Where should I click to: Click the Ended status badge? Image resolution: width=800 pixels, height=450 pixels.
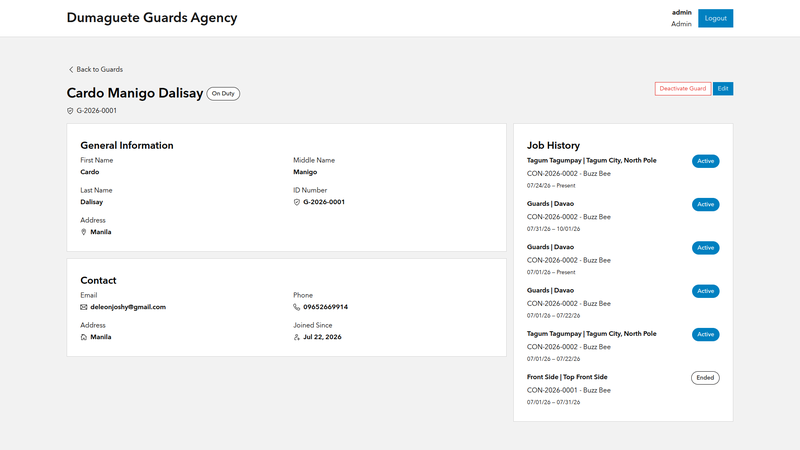click(705, 378)
